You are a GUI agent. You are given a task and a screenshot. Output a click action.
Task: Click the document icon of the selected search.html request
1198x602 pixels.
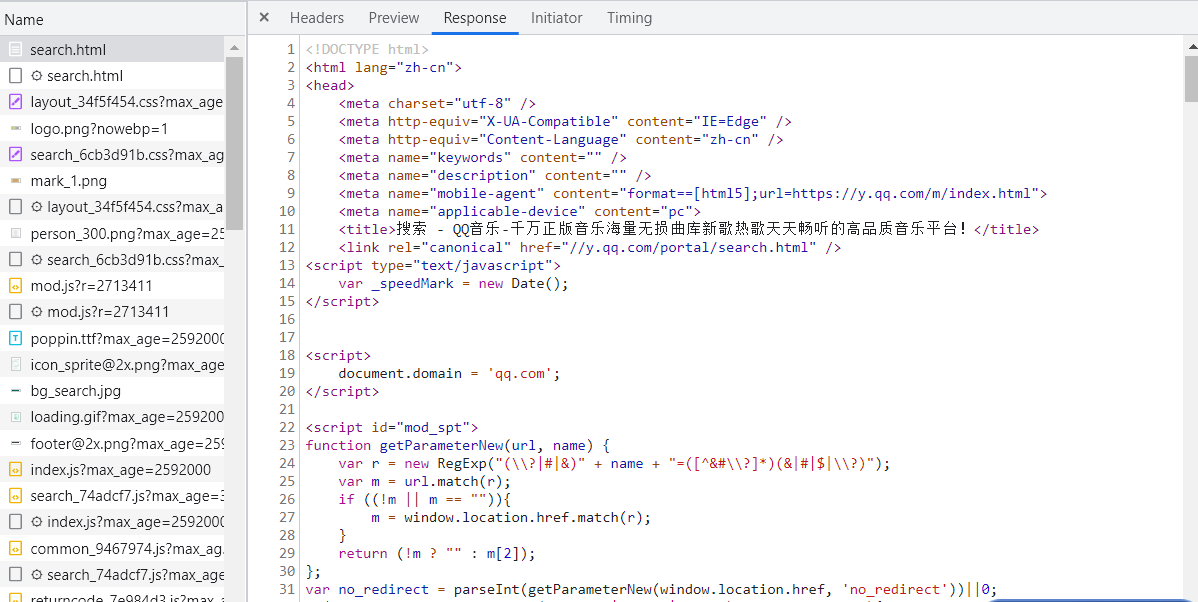coord(15,50)
